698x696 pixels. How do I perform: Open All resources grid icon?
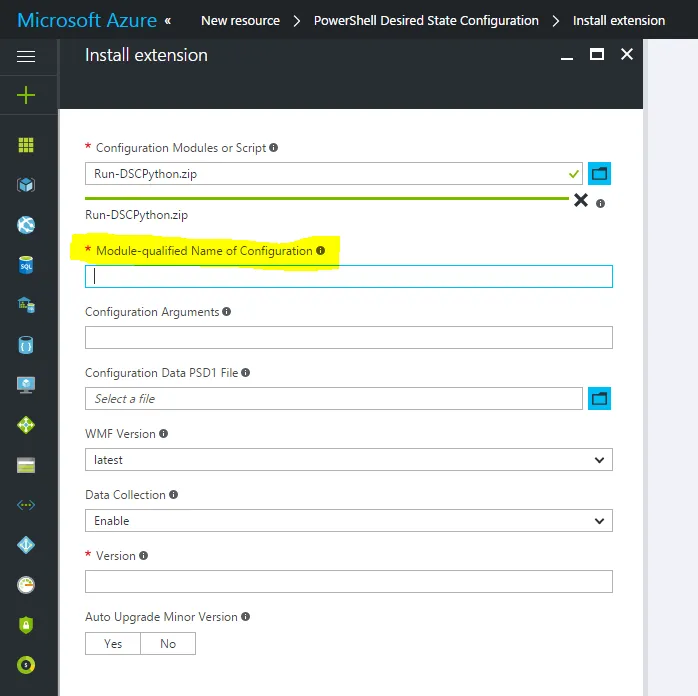pyautogui.click(x=26, y=145)
